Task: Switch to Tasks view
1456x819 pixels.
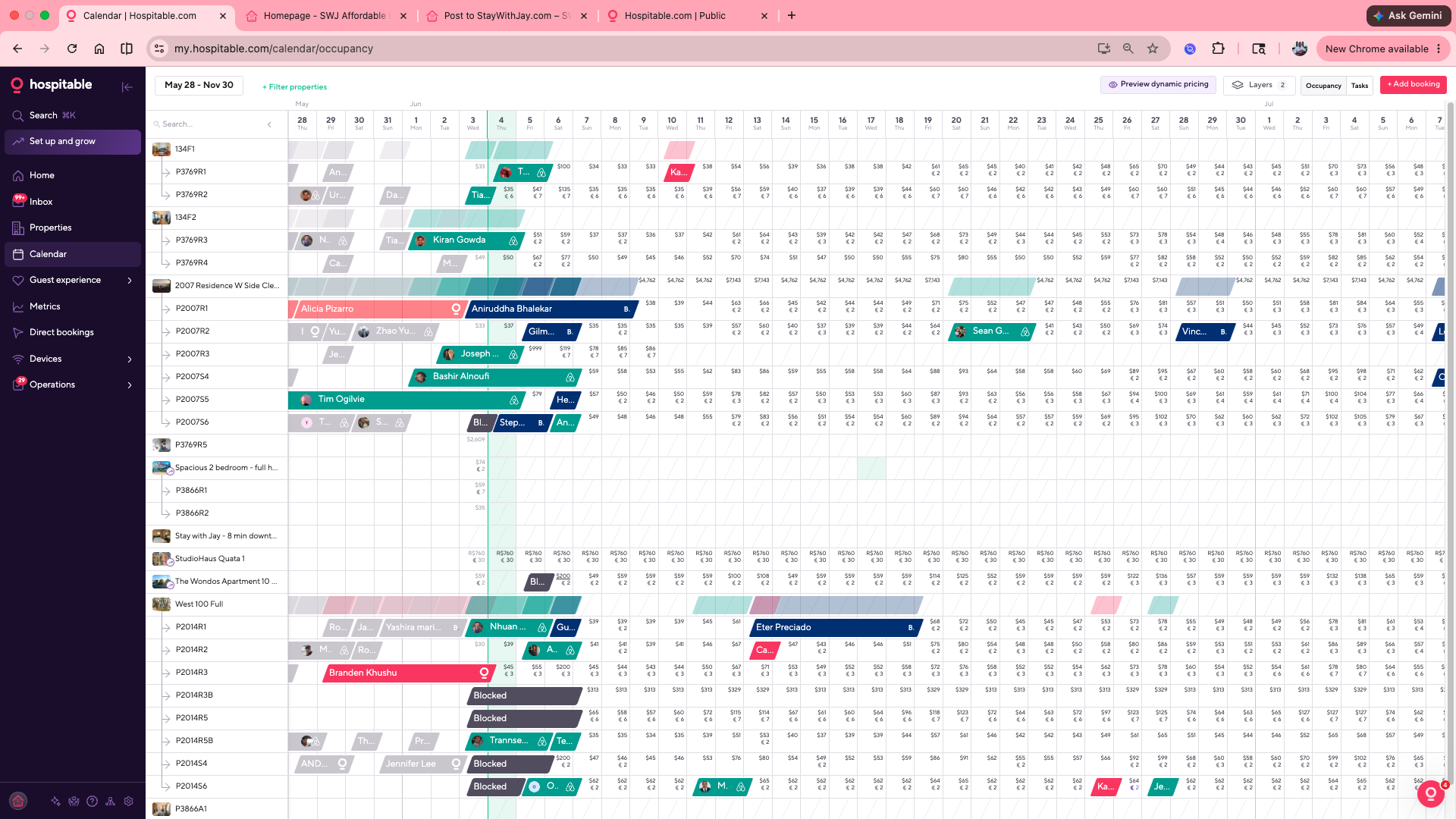Action: tap(1360, 86)
